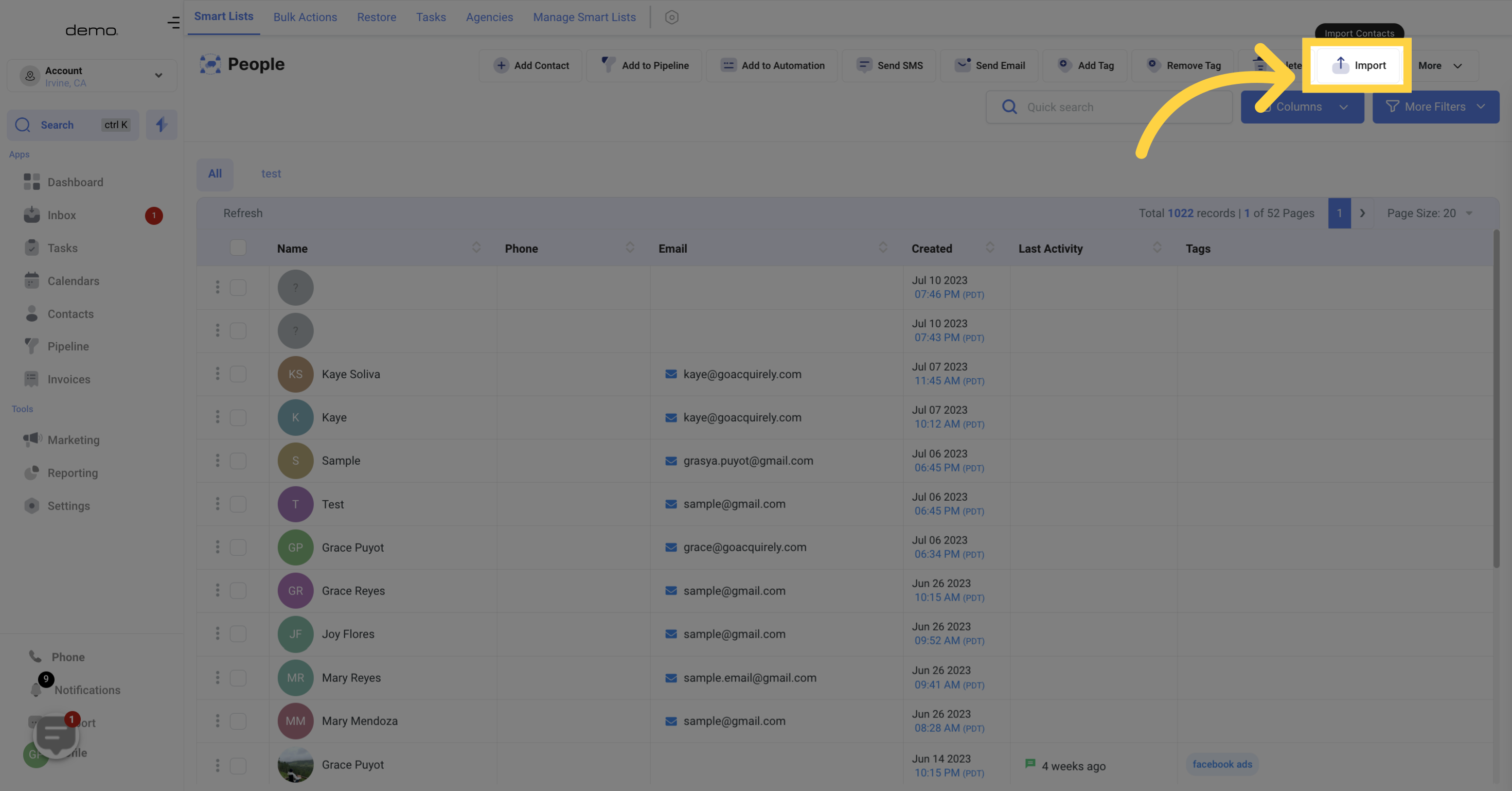Select the All smart list tab
Viewport: 1512px width, 791px height.
coord(215,174)
